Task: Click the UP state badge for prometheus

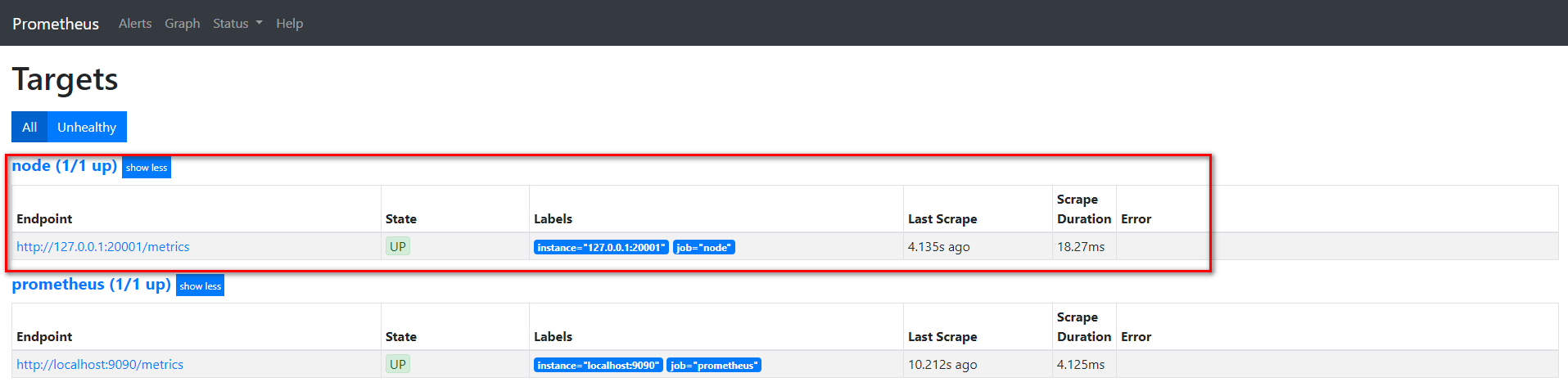Action: click(398, 364)
